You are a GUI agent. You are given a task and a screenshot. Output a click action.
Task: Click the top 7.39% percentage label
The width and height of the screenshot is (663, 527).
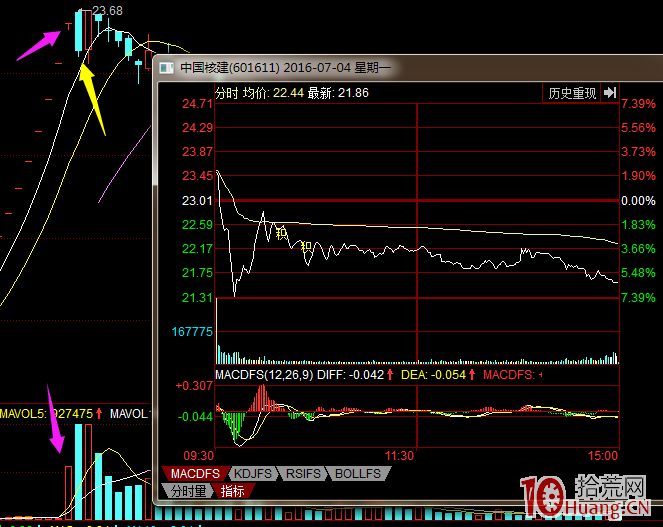point(638,104)
